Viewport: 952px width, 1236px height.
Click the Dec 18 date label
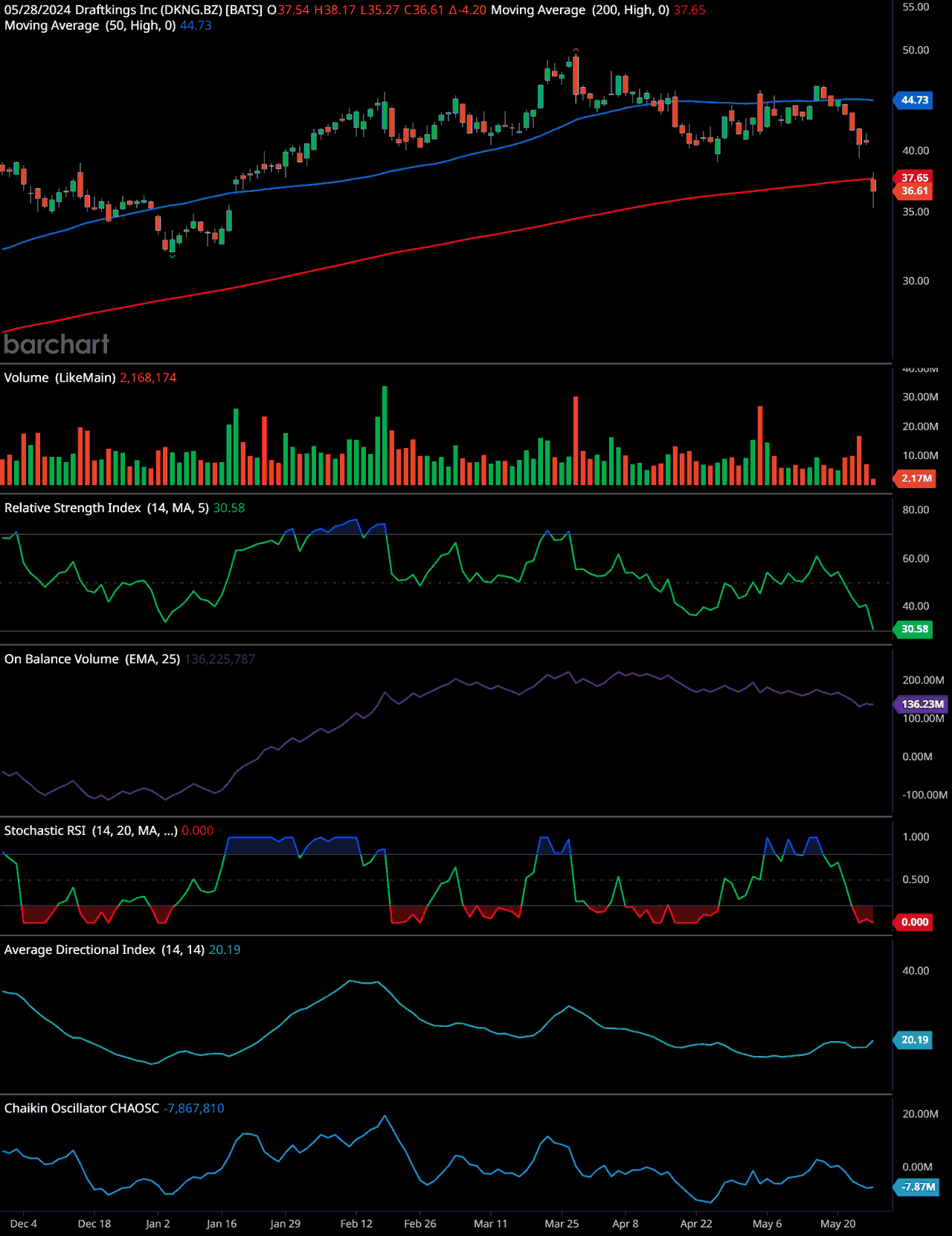click(94, 1224)
